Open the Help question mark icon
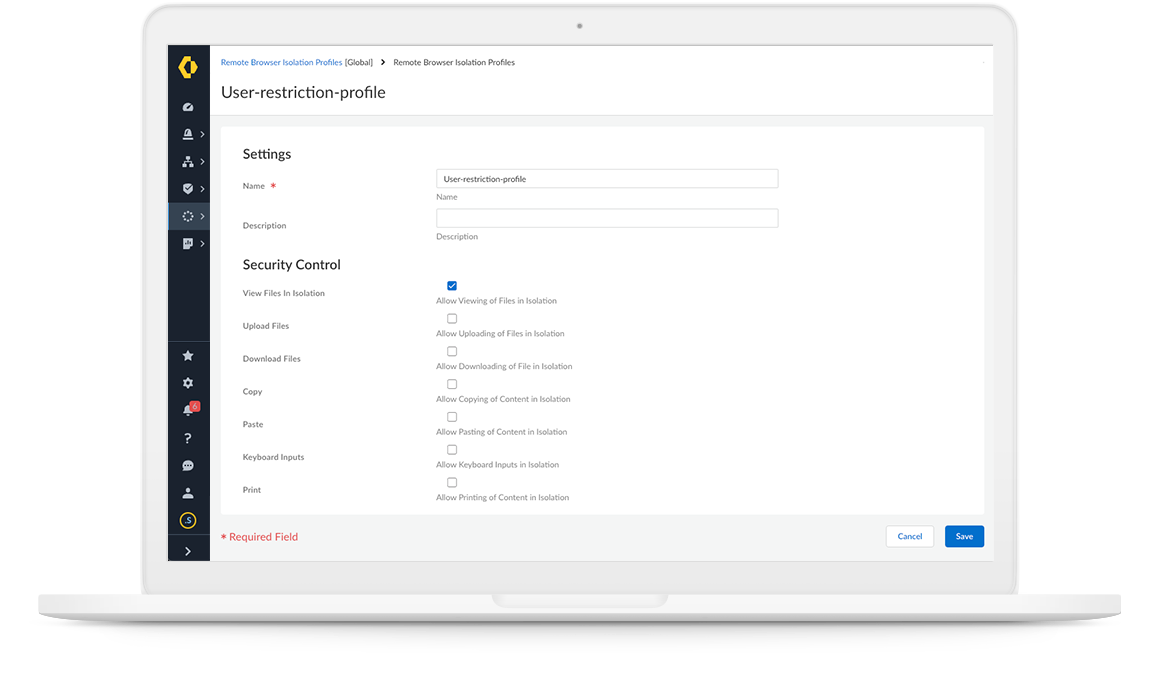This screenshot has height=682, width=1160. [x=188, y=437]
